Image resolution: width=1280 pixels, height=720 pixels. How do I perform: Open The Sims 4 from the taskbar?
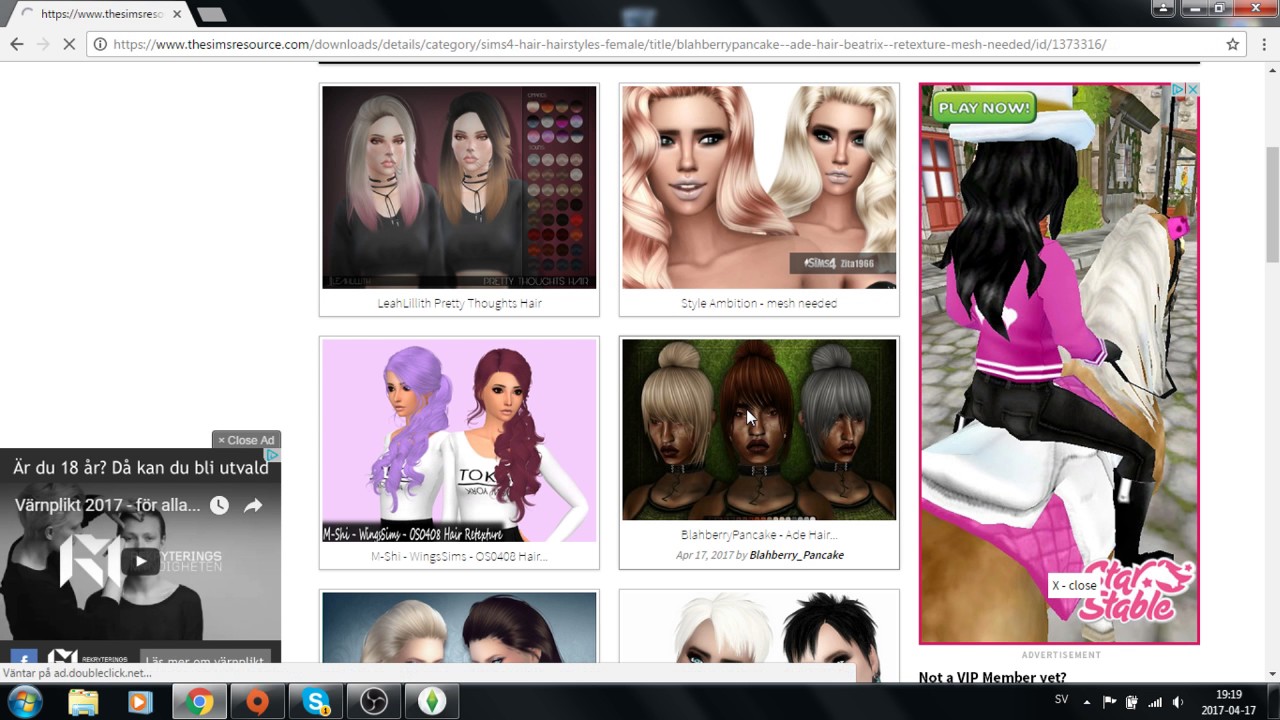(432, 702)
